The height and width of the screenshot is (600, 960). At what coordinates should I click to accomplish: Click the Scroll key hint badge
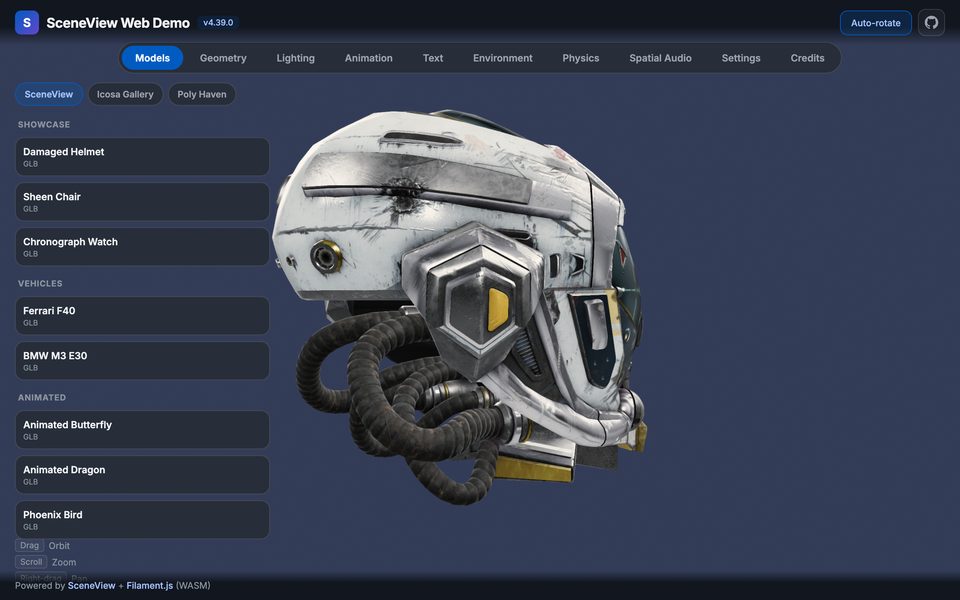click(31, 562)
